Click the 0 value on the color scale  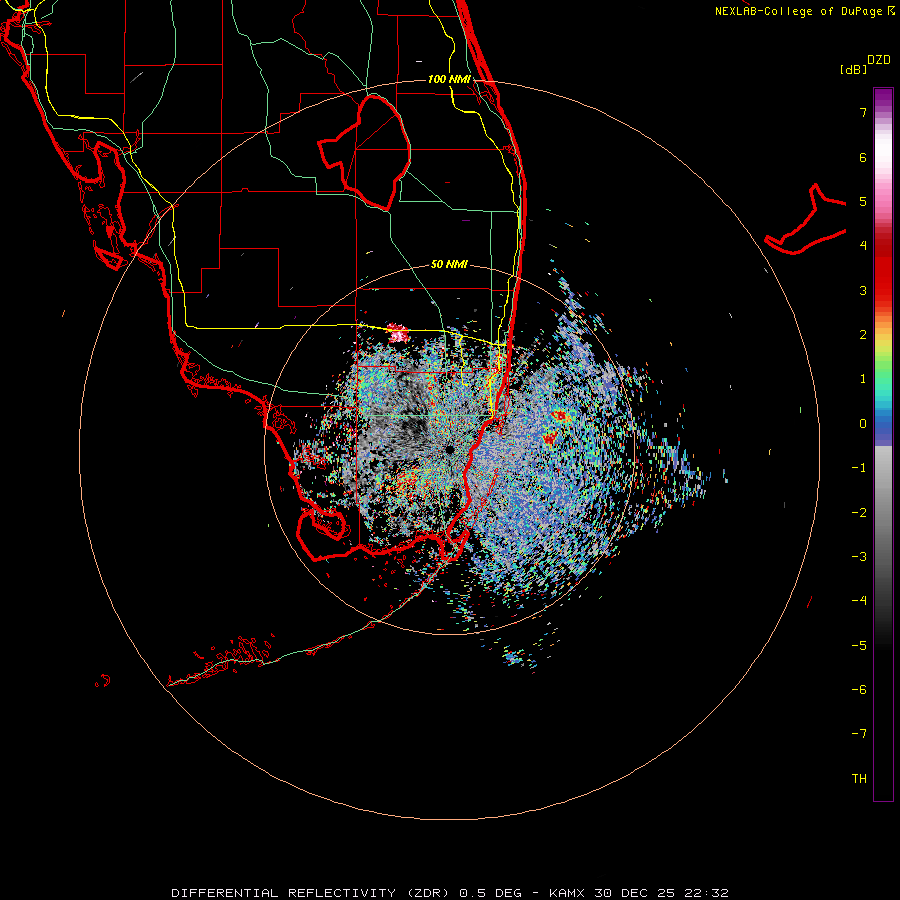point(863,424)
